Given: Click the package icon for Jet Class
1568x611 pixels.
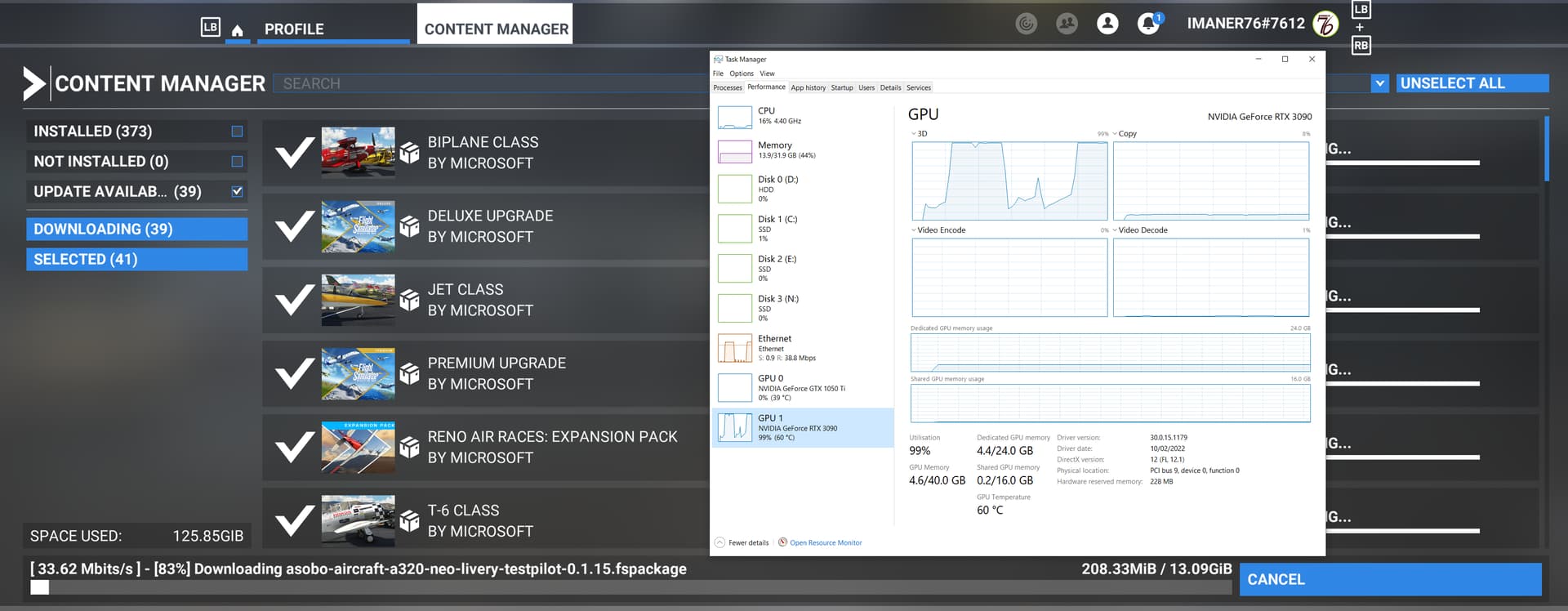Looking at the screenshot, I should click(409, 300).
